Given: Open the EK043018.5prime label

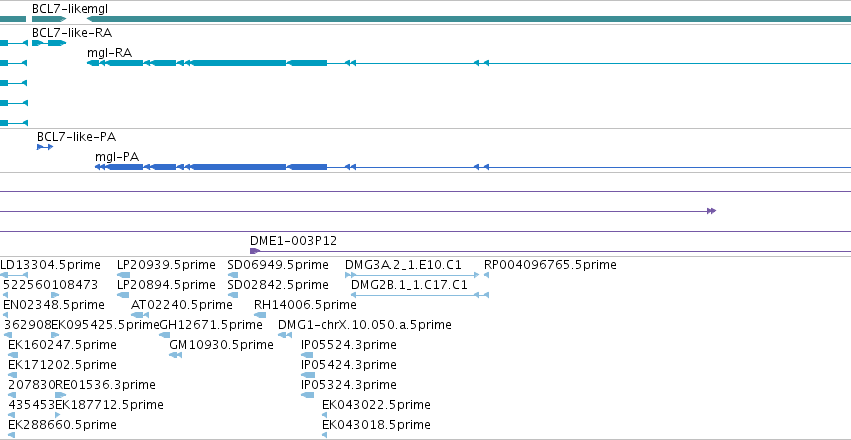Looking at the screenshot, I should click(376, 424).
